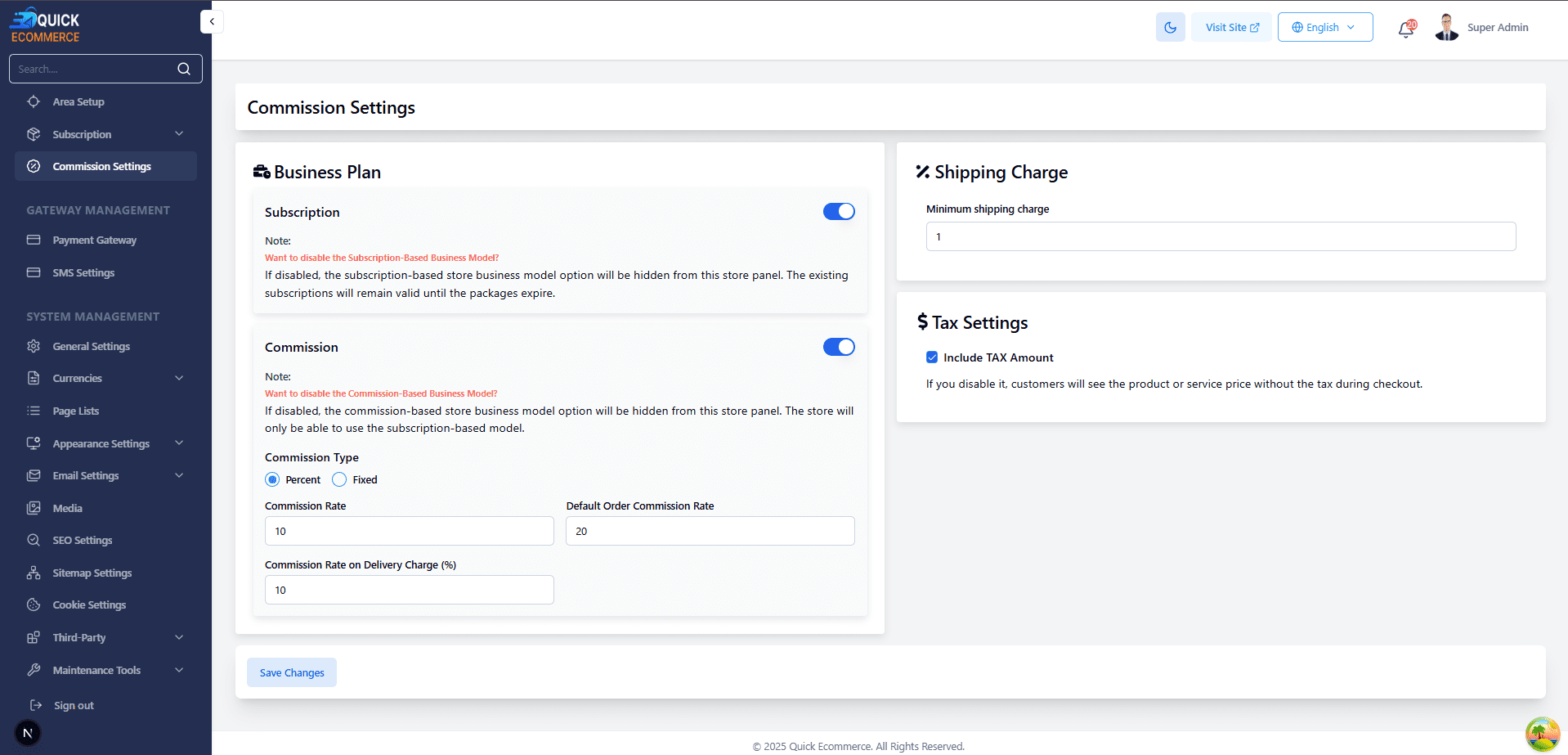This screenshot has width=1568, height=755.
Task: Open notifications bell icon
Action: coord(1405,29)
